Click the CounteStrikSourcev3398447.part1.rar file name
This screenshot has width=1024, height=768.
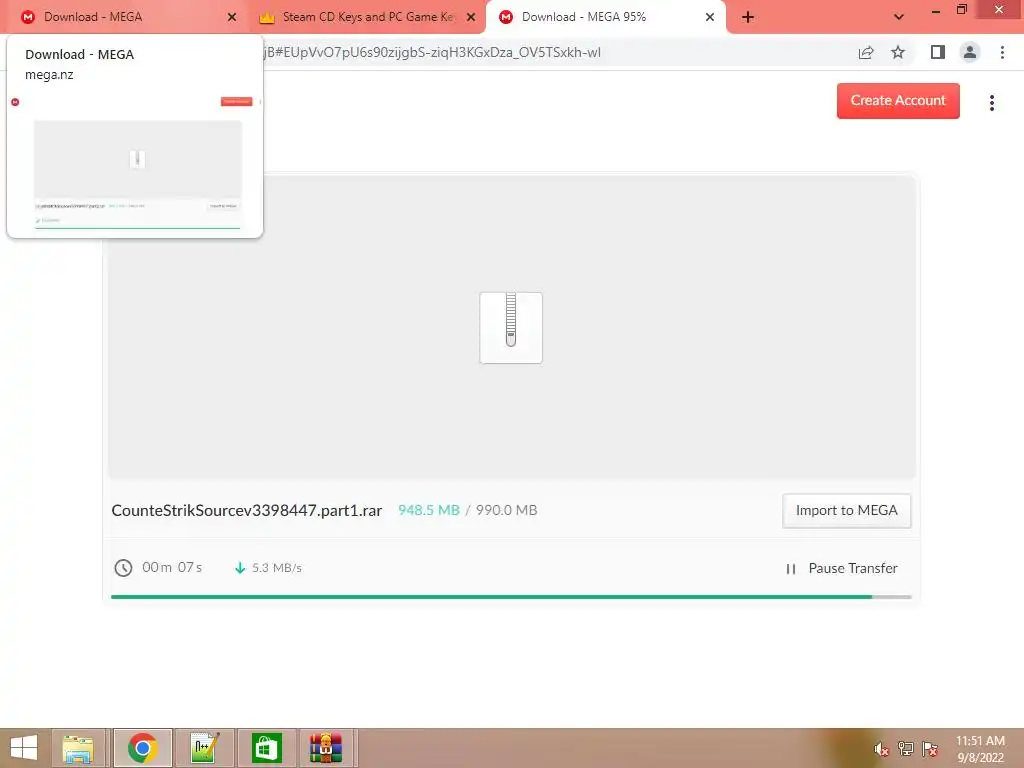[x=247, y=511]
